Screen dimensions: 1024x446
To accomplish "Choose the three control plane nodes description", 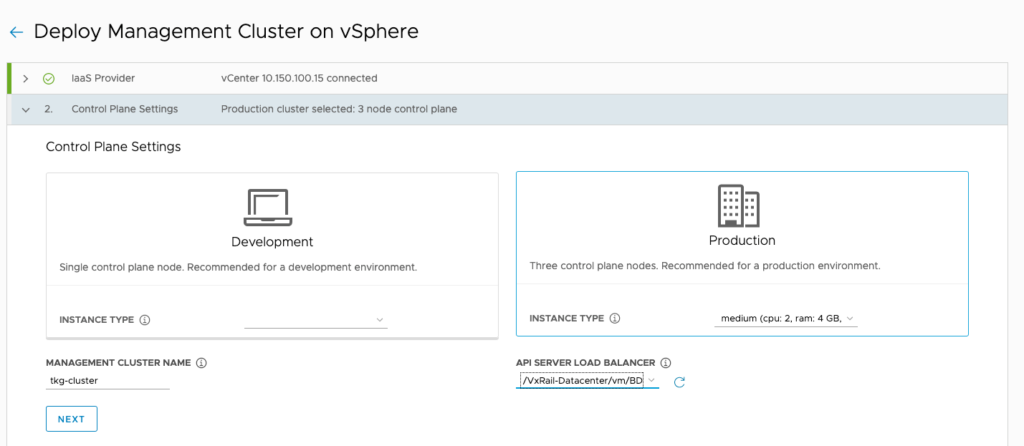I will [x=704, y=266].
